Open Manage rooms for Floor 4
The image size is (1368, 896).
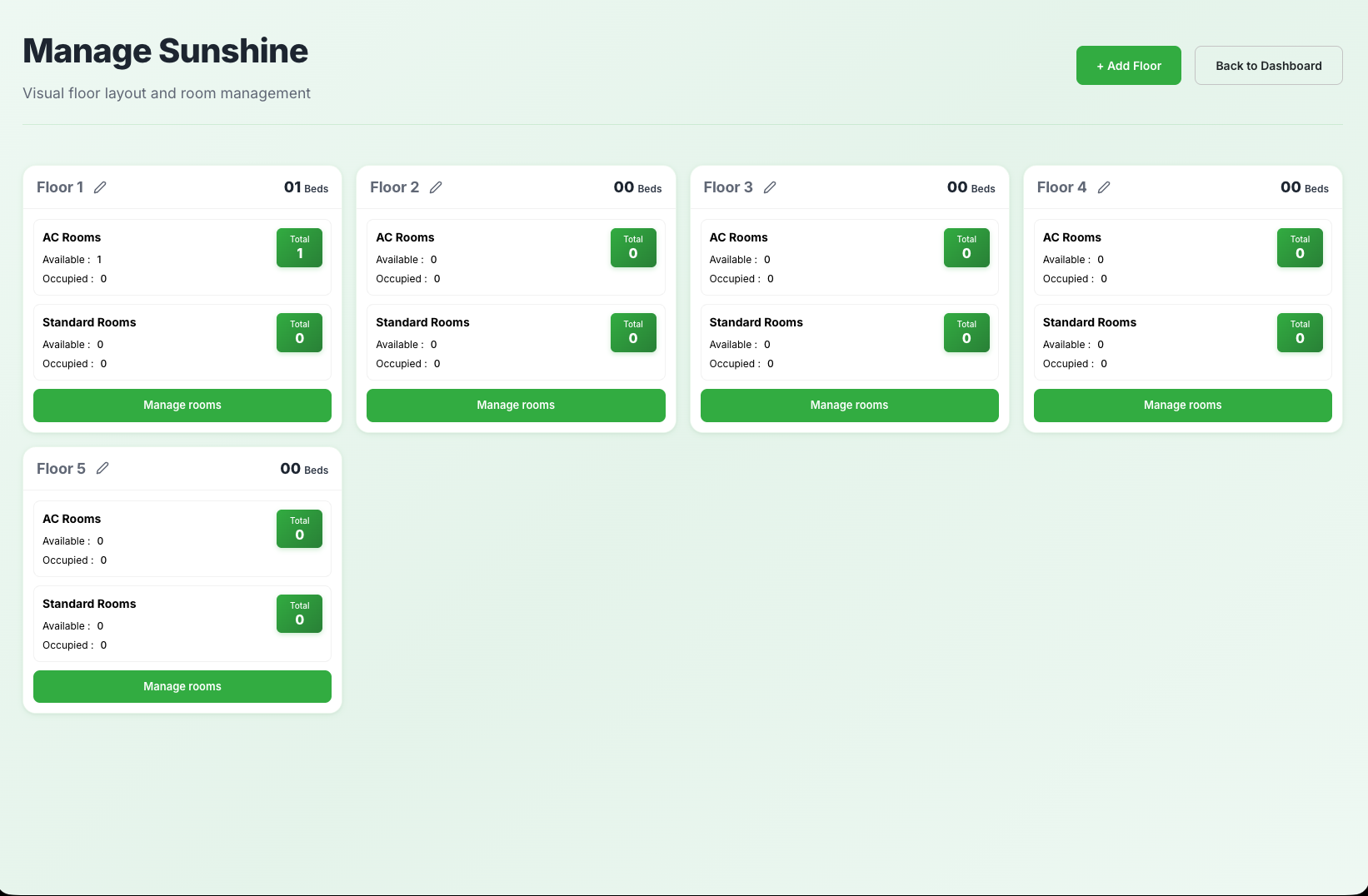(x=1182, y=406)
